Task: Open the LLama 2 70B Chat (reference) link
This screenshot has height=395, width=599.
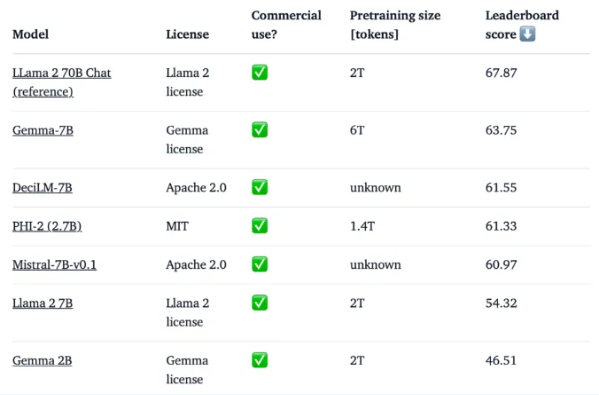Action: [62, 82]
